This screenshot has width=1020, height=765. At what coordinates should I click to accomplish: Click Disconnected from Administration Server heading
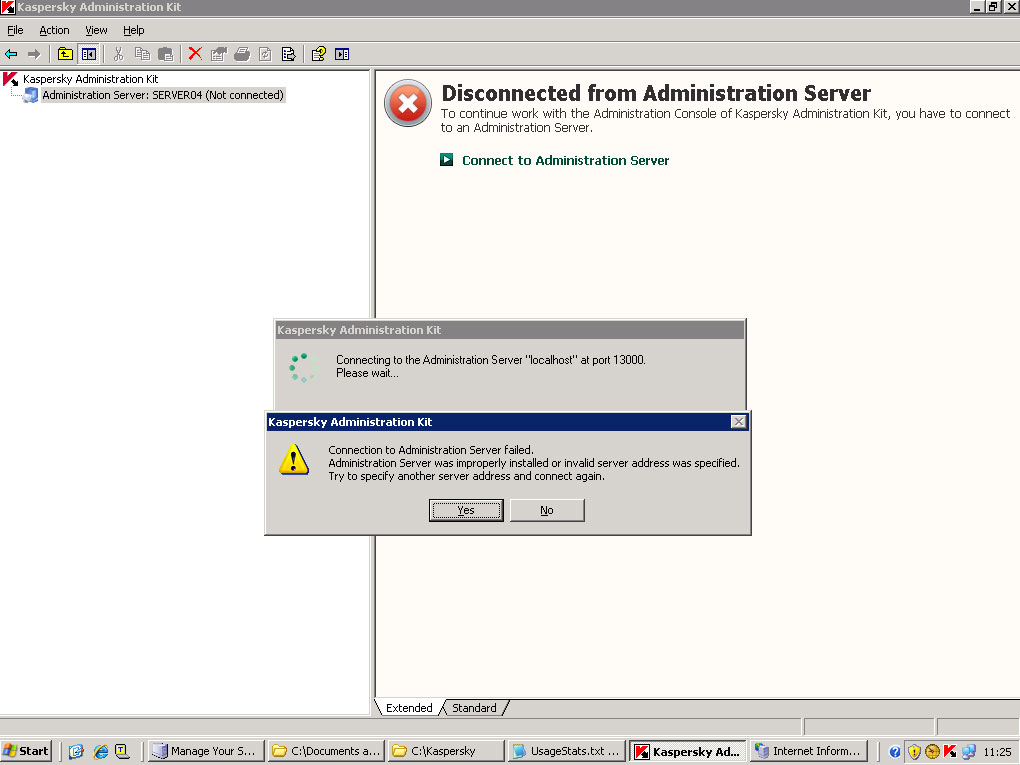click(656, 93)
